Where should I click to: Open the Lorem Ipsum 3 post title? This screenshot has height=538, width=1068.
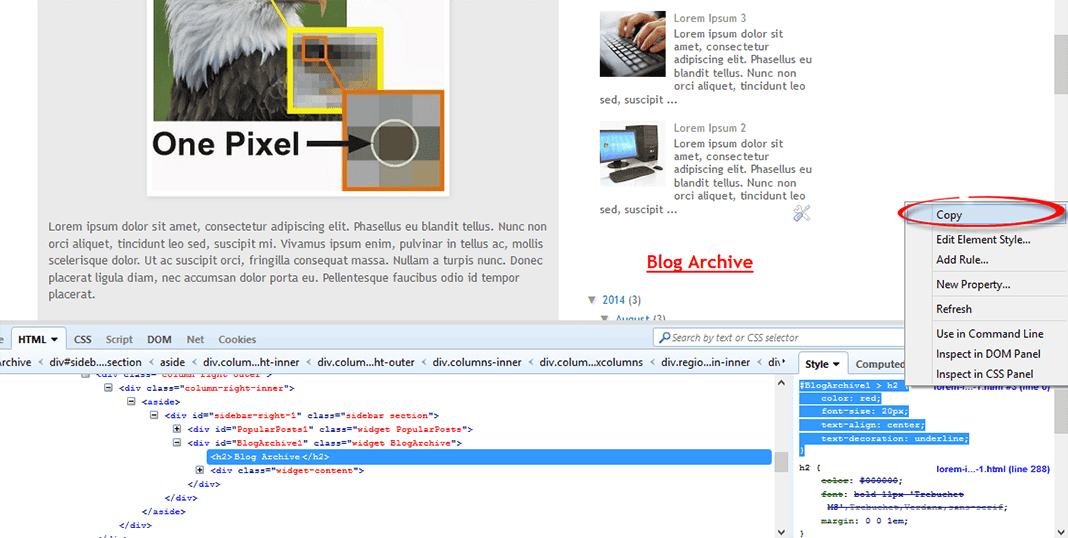[x=710, y=18]
